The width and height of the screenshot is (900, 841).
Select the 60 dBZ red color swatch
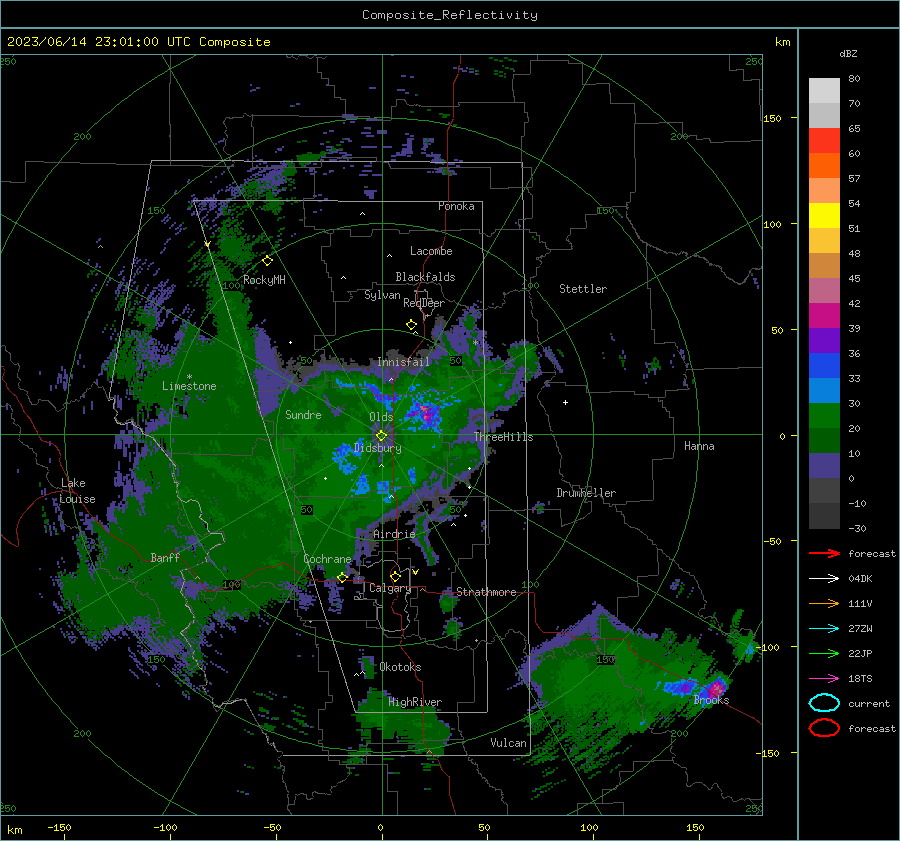point(824,141)
